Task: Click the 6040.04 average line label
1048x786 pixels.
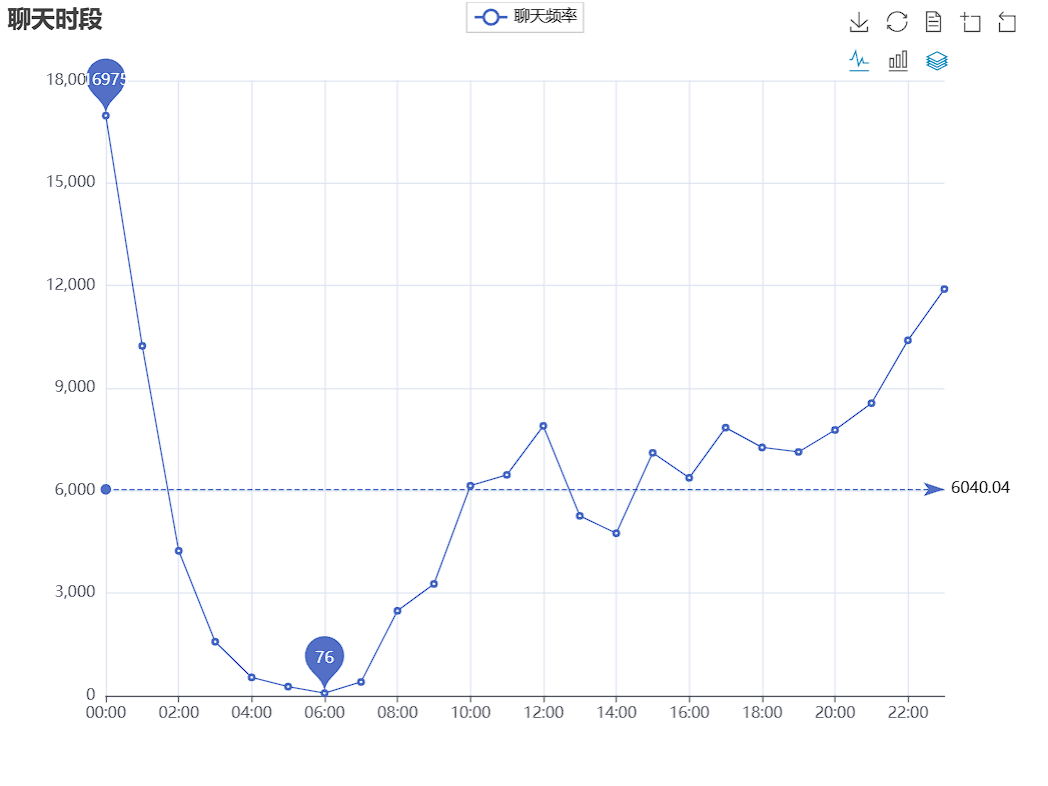Action: (x=980, y=487)
